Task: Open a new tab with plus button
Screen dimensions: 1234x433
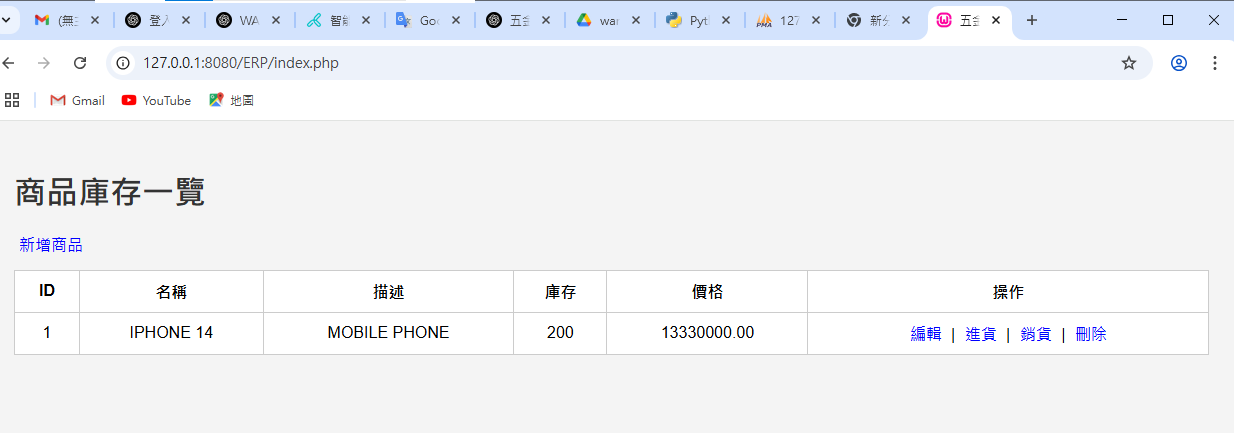Action: [1032, 20]
